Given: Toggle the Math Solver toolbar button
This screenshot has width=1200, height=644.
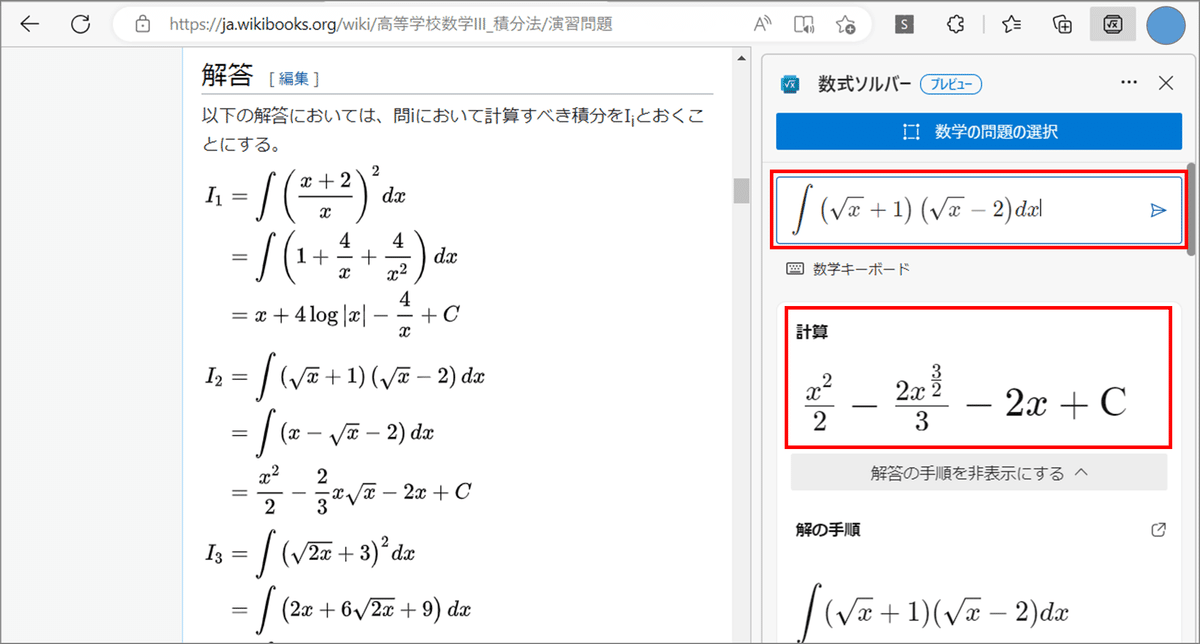Looking at the screenshot, I should coord(1112,25).
